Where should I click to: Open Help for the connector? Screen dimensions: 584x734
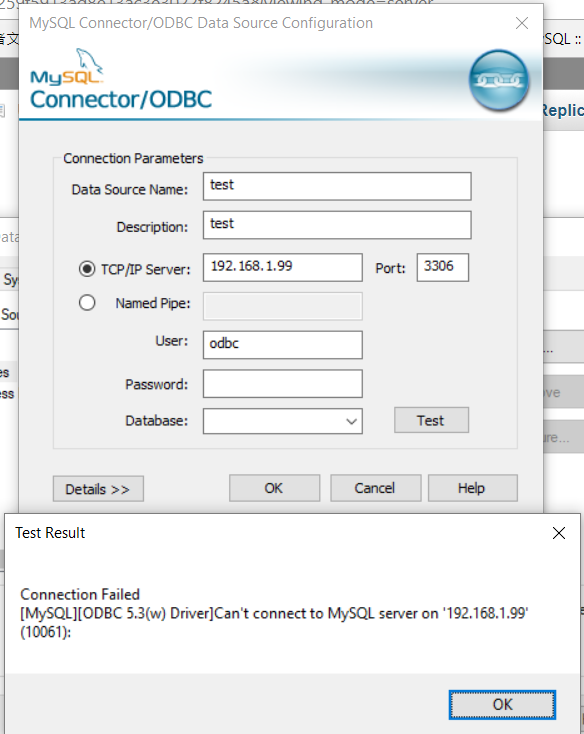coord(473,488)
